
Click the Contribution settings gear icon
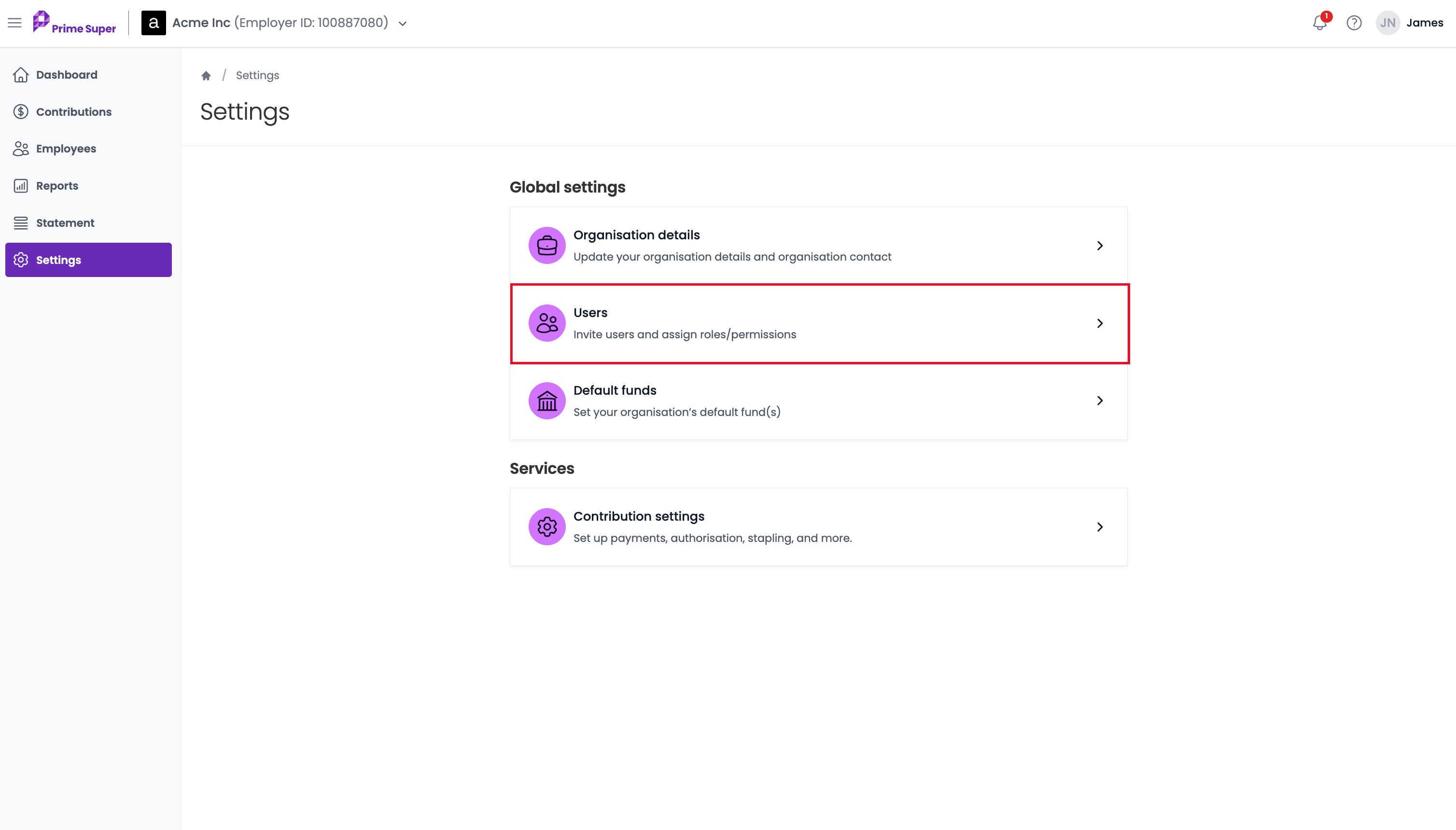point(546,527)
